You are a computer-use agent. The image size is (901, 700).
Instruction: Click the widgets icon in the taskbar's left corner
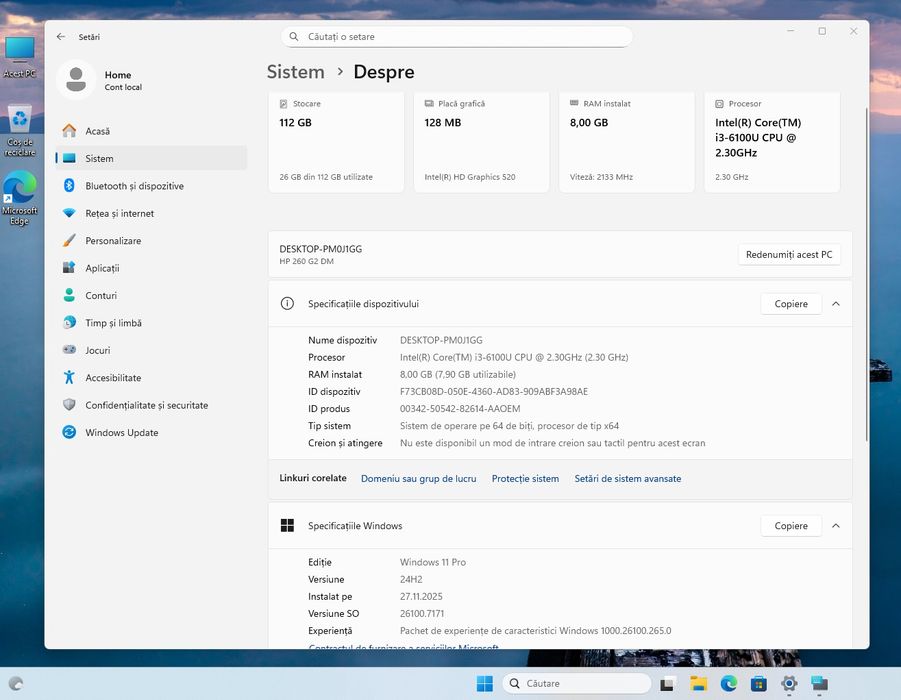point(16,683)
